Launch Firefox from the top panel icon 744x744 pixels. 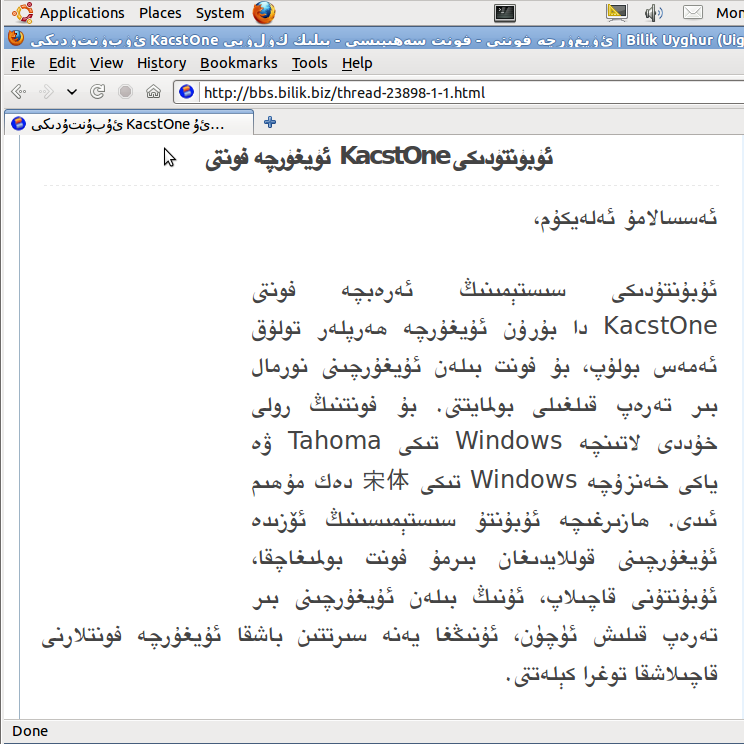(x=264, y=12)
